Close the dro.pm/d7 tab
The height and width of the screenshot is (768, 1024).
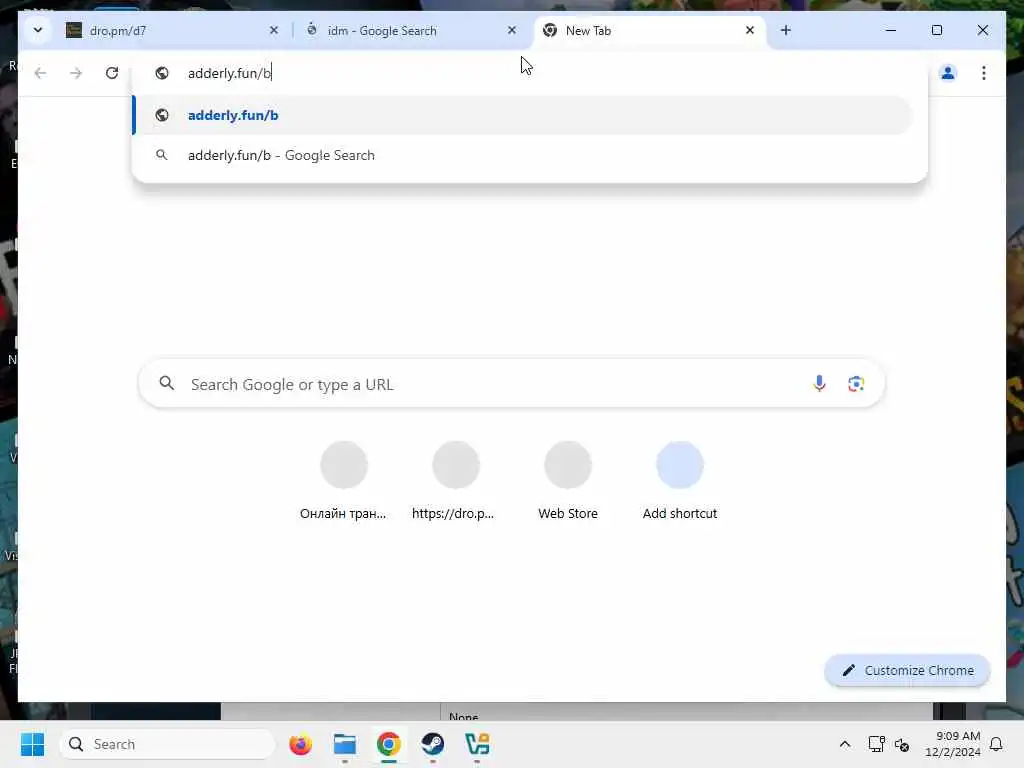274,30
